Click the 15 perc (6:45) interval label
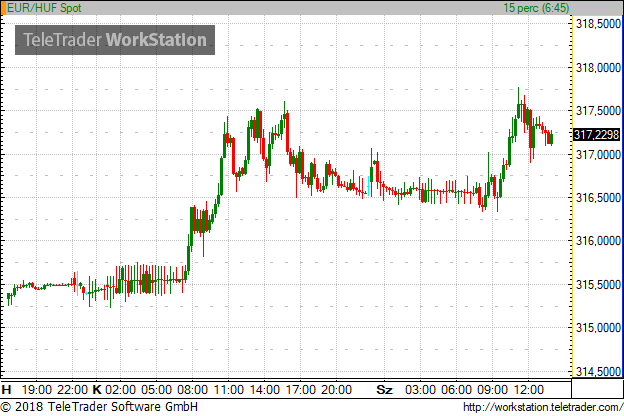 [536, 8]
